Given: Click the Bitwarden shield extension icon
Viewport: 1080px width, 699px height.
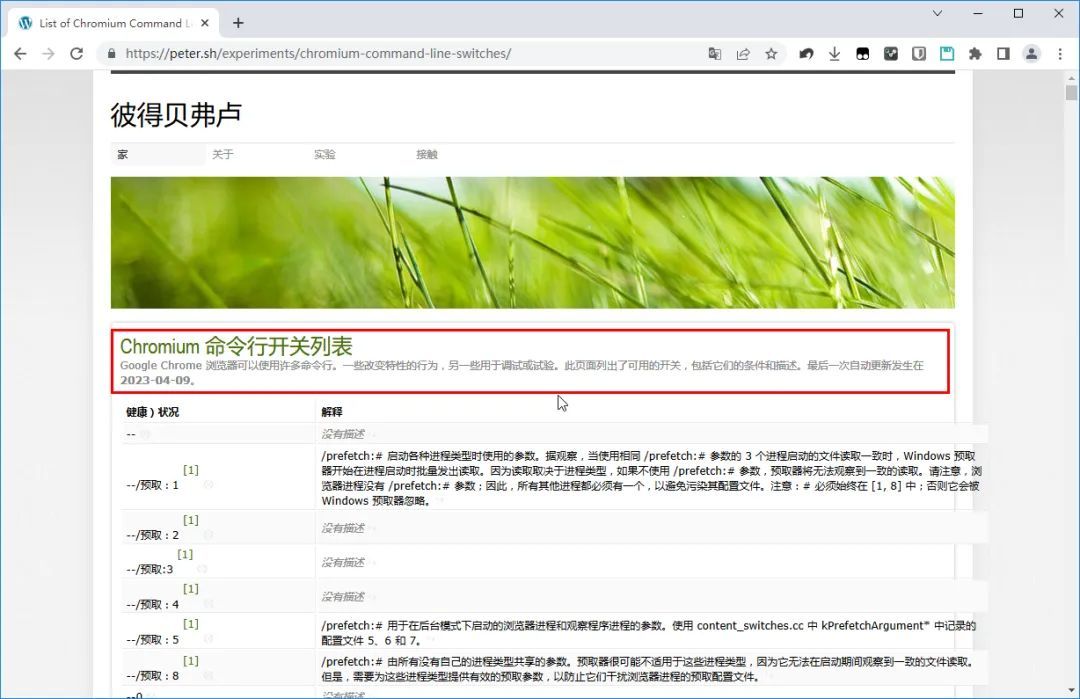Looking at the screenshot, I should (x=919, y=54).
